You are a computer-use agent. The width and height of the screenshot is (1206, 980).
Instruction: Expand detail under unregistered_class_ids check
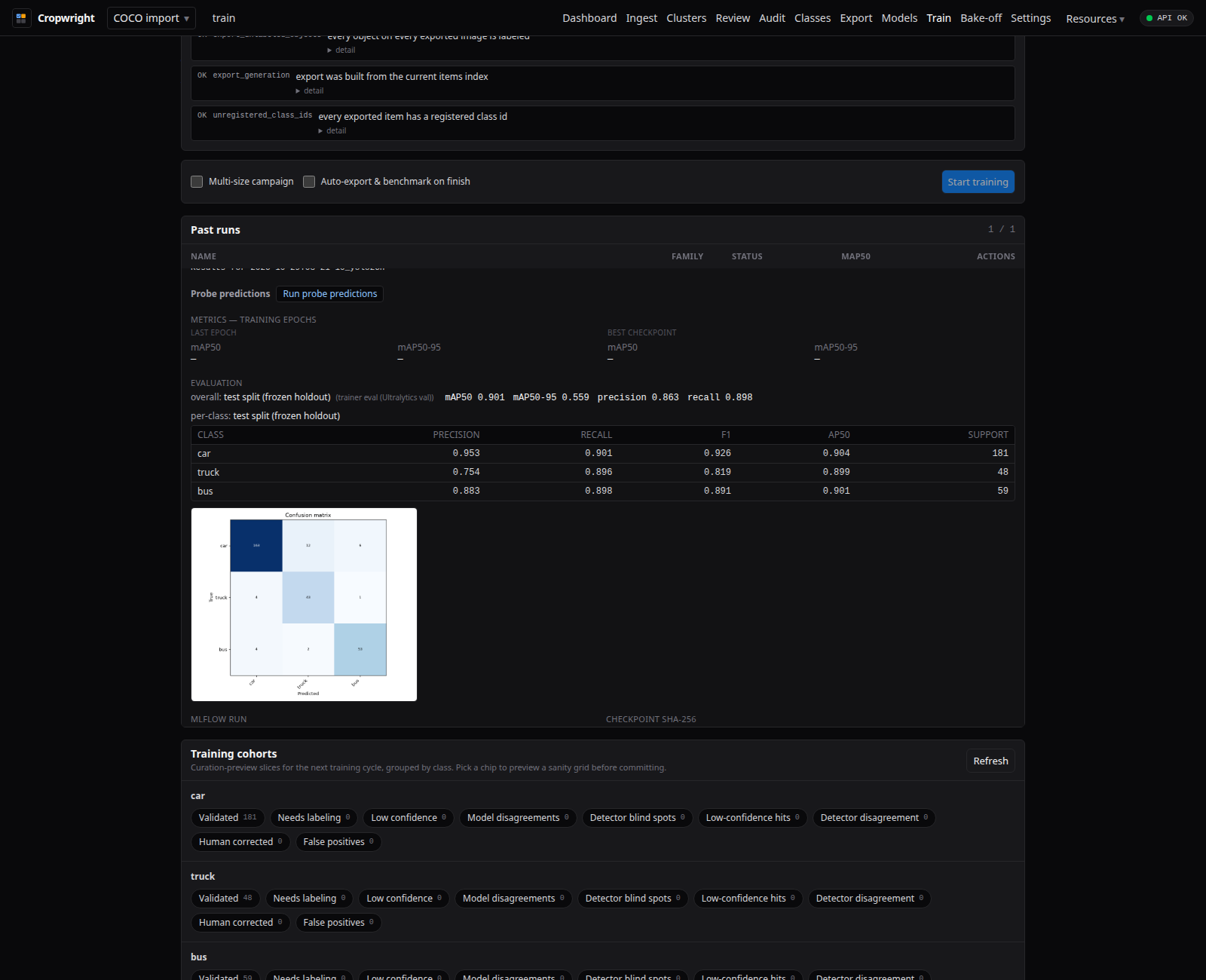[332, 130]
